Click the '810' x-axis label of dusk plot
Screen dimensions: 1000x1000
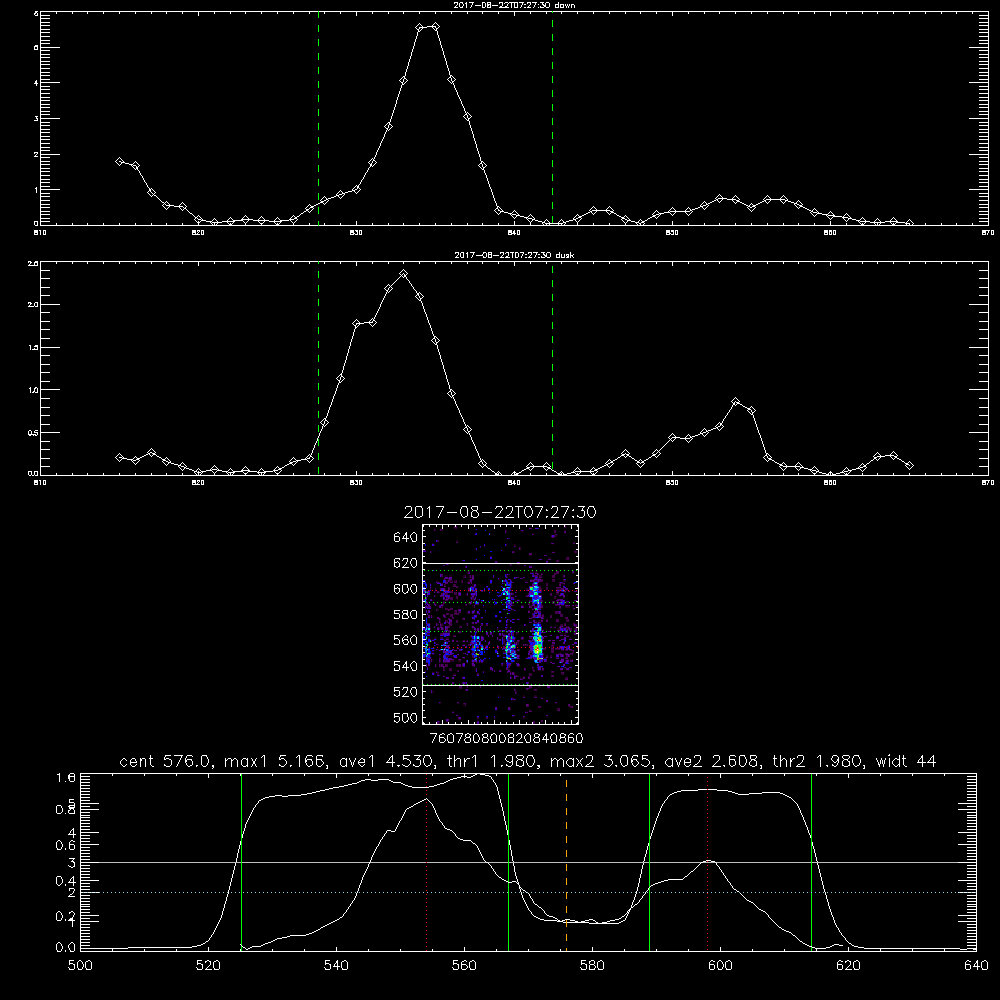click(40, 483)
